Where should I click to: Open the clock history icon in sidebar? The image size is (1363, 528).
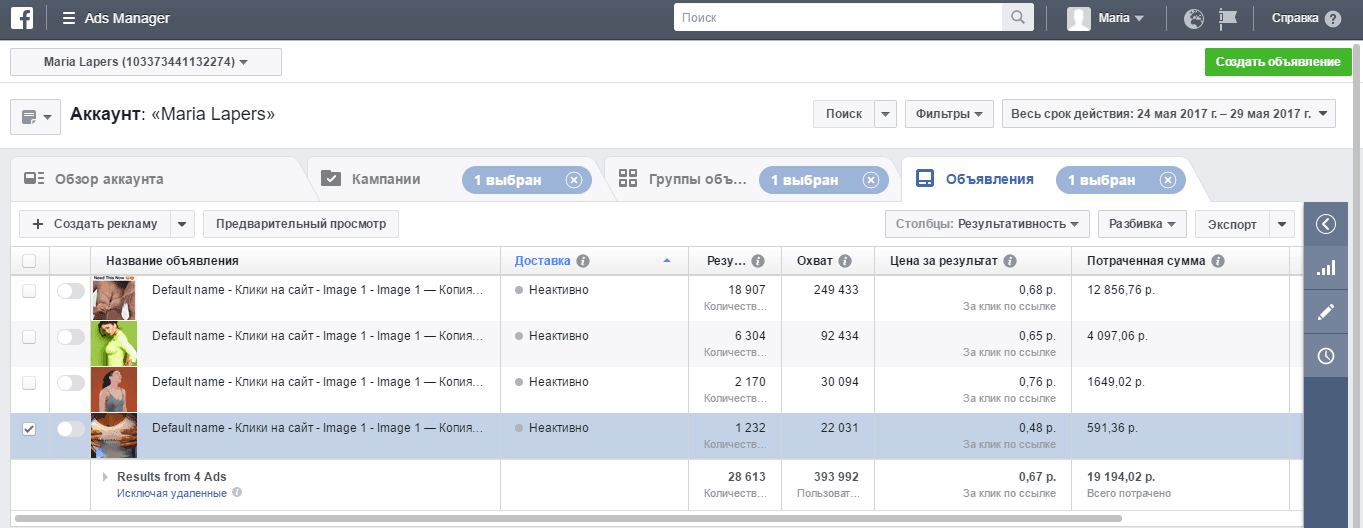tap(1326, 356)
